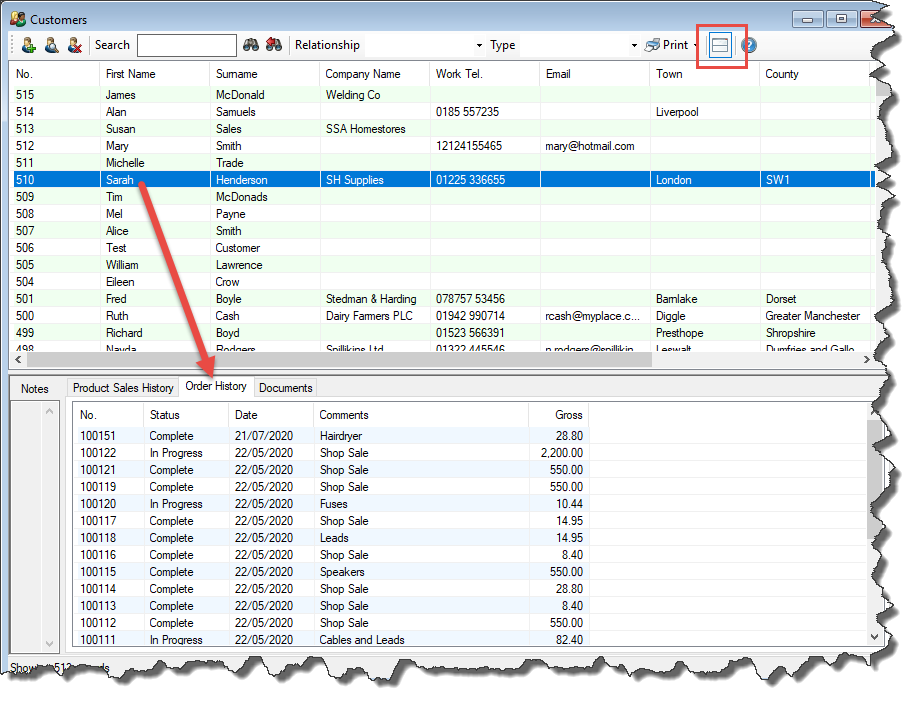Viewport: 917px width, 701px height.
Task: Toggle the split details panel view icon
Action: coord(720,46)
